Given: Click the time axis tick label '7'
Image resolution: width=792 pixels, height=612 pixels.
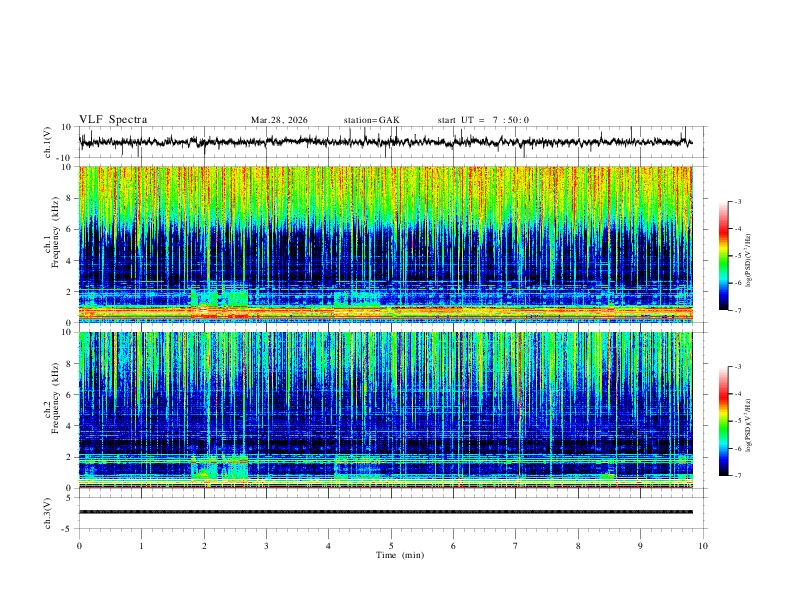Looking at the screenshot, I should [516, 546].
